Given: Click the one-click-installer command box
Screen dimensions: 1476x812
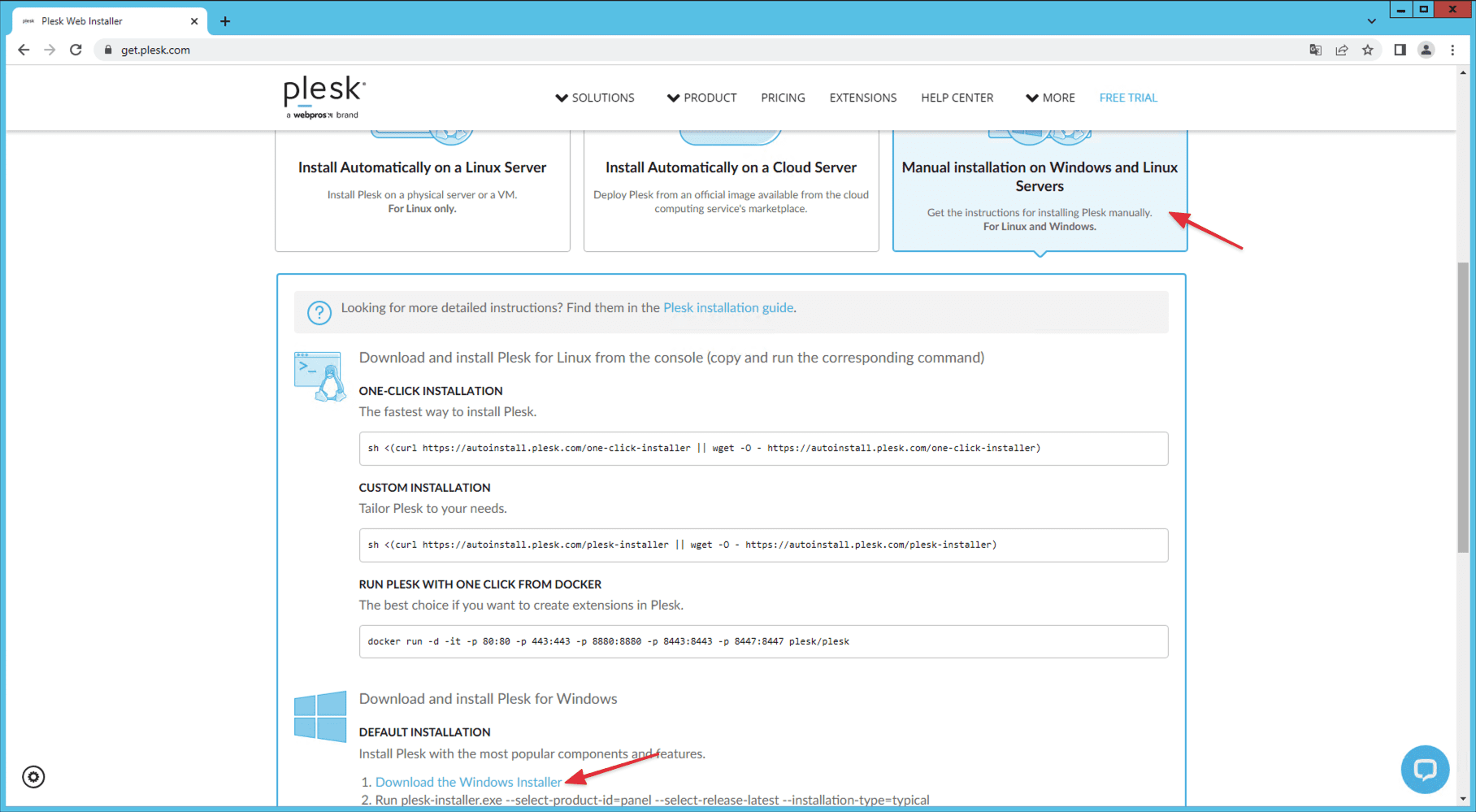Looking at the screenshot, I should pyautogui.click(x=763, y=449).
